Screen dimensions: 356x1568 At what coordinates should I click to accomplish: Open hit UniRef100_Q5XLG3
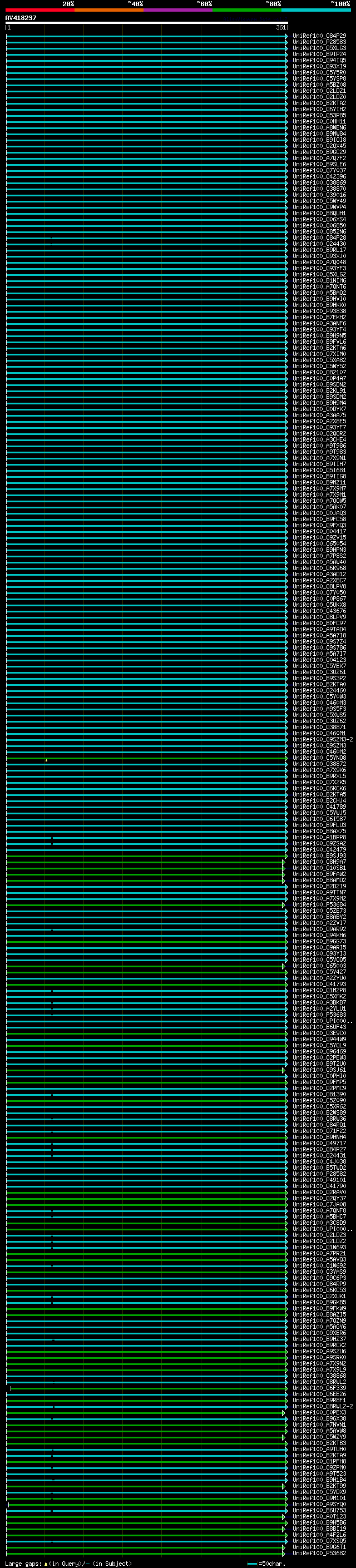tap(319, 48)
